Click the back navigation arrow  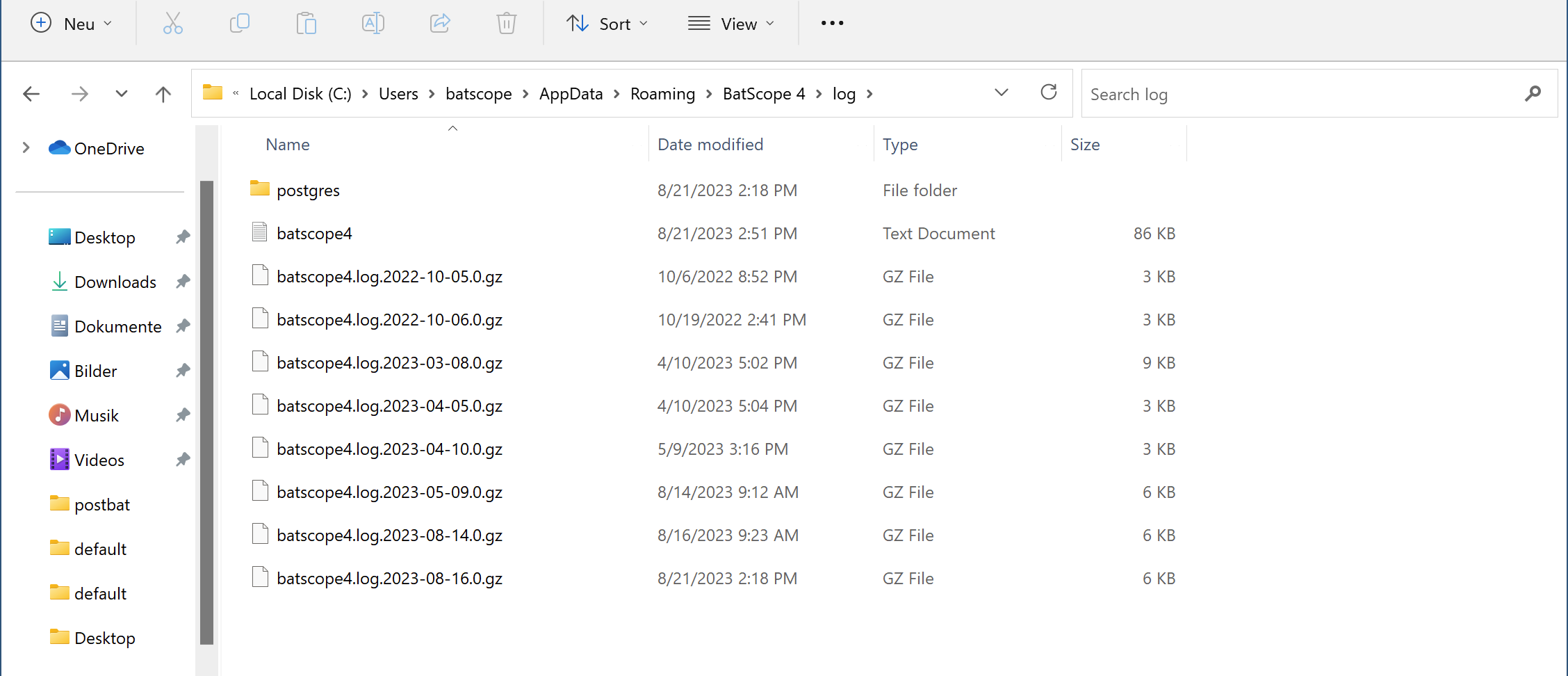click(31, 93)
